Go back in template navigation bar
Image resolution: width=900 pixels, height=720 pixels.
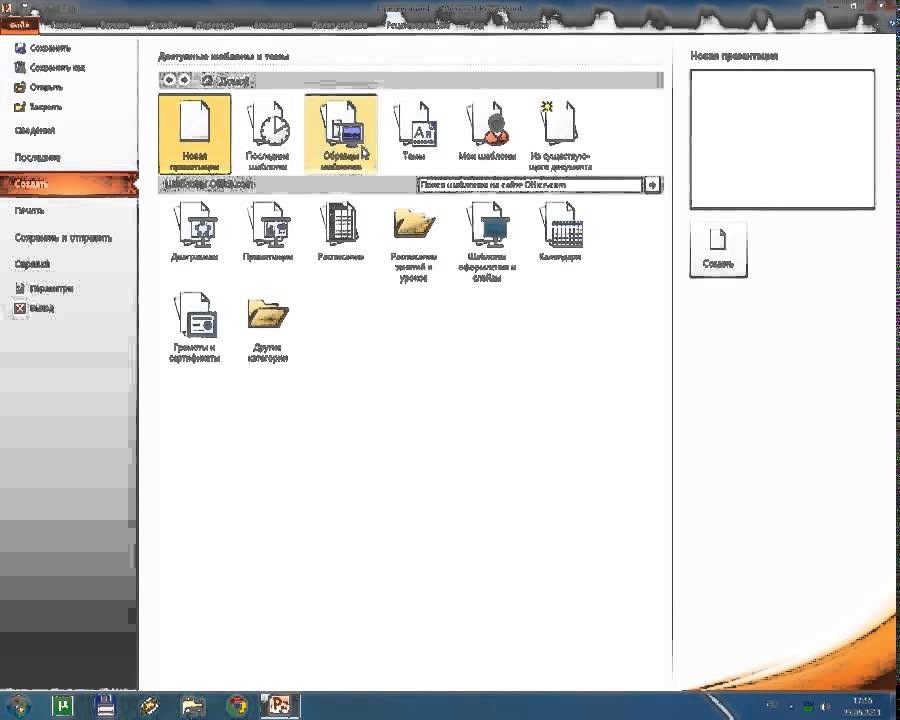click(168, 80)
